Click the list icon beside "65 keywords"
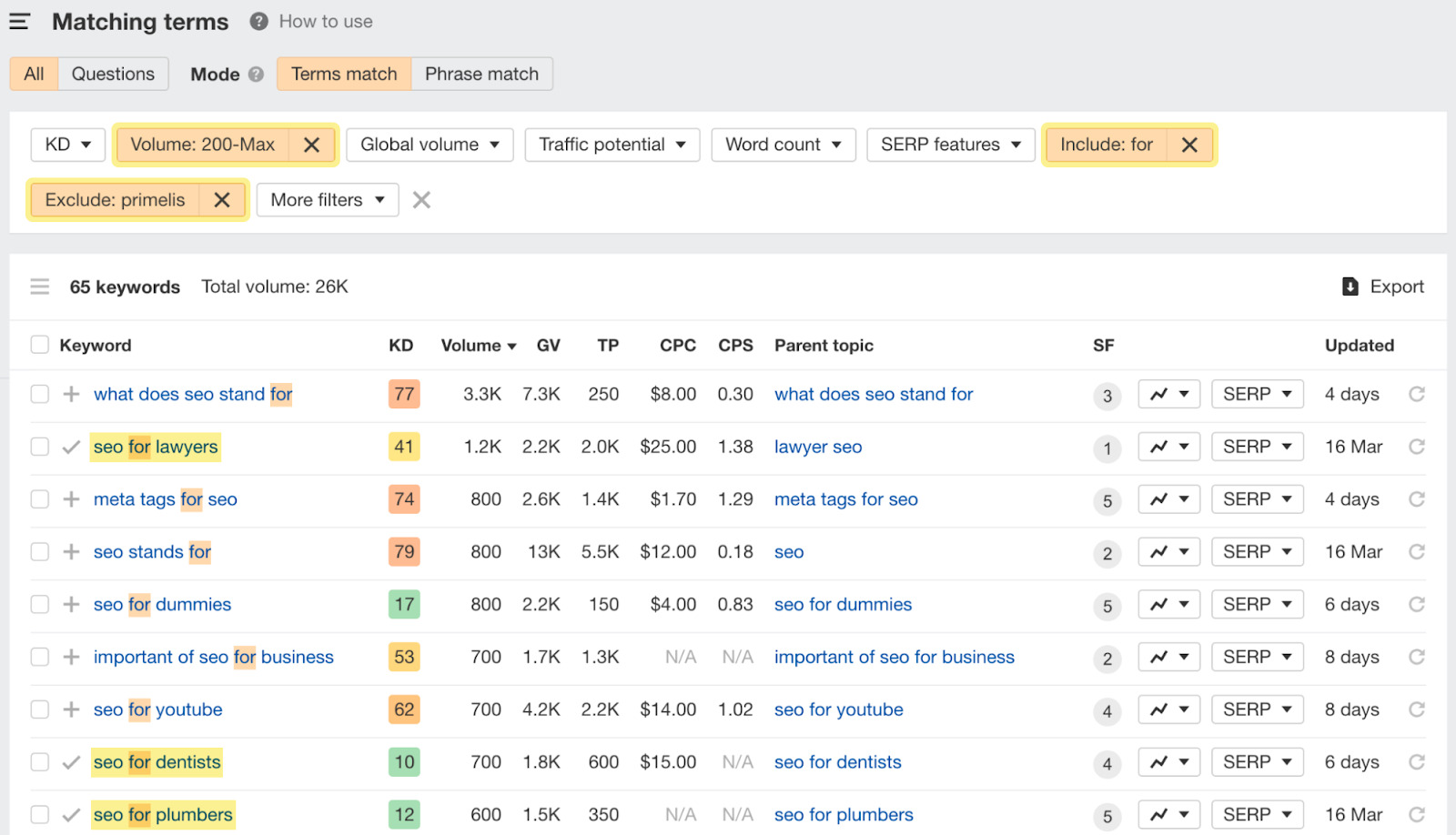This screenshot has height=835, width=1456. point(40,286)
